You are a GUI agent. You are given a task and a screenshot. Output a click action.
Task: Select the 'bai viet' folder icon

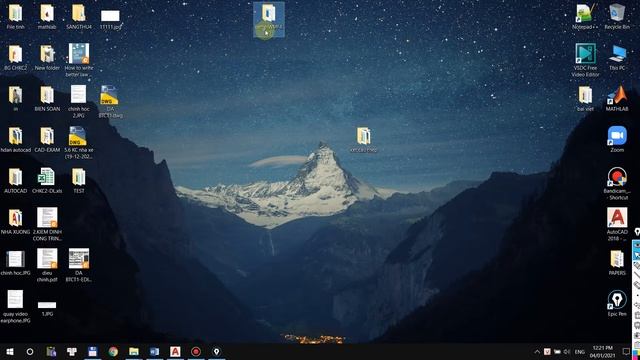coord(585,98)
